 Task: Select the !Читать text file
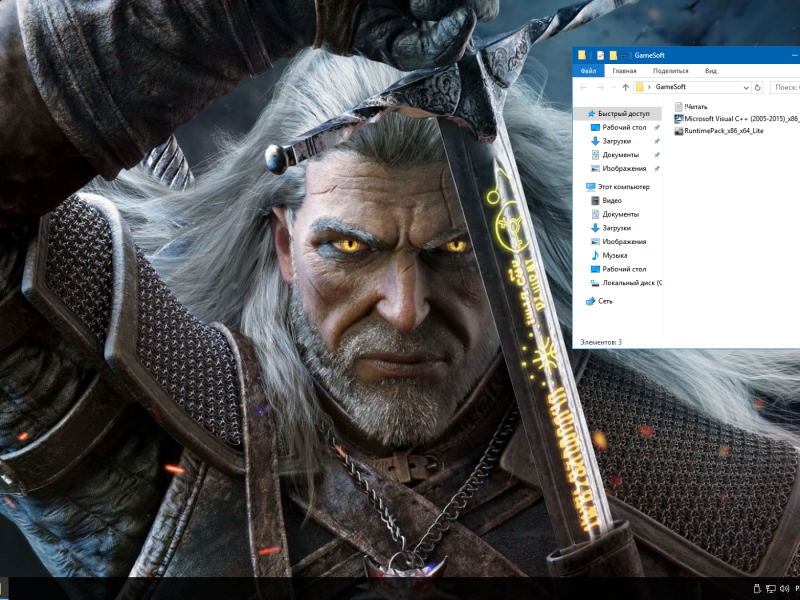[691, 107]
